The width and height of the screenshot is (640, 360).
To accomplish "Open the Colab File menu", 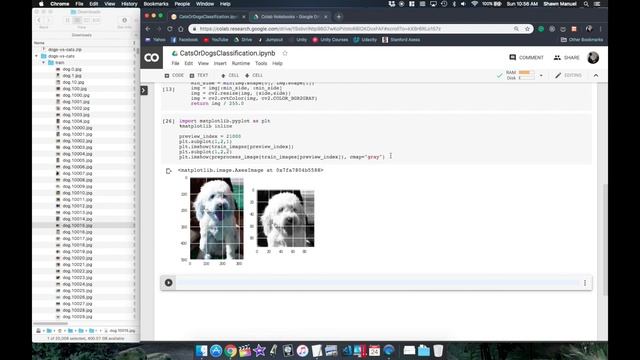I will pos(175,64).
